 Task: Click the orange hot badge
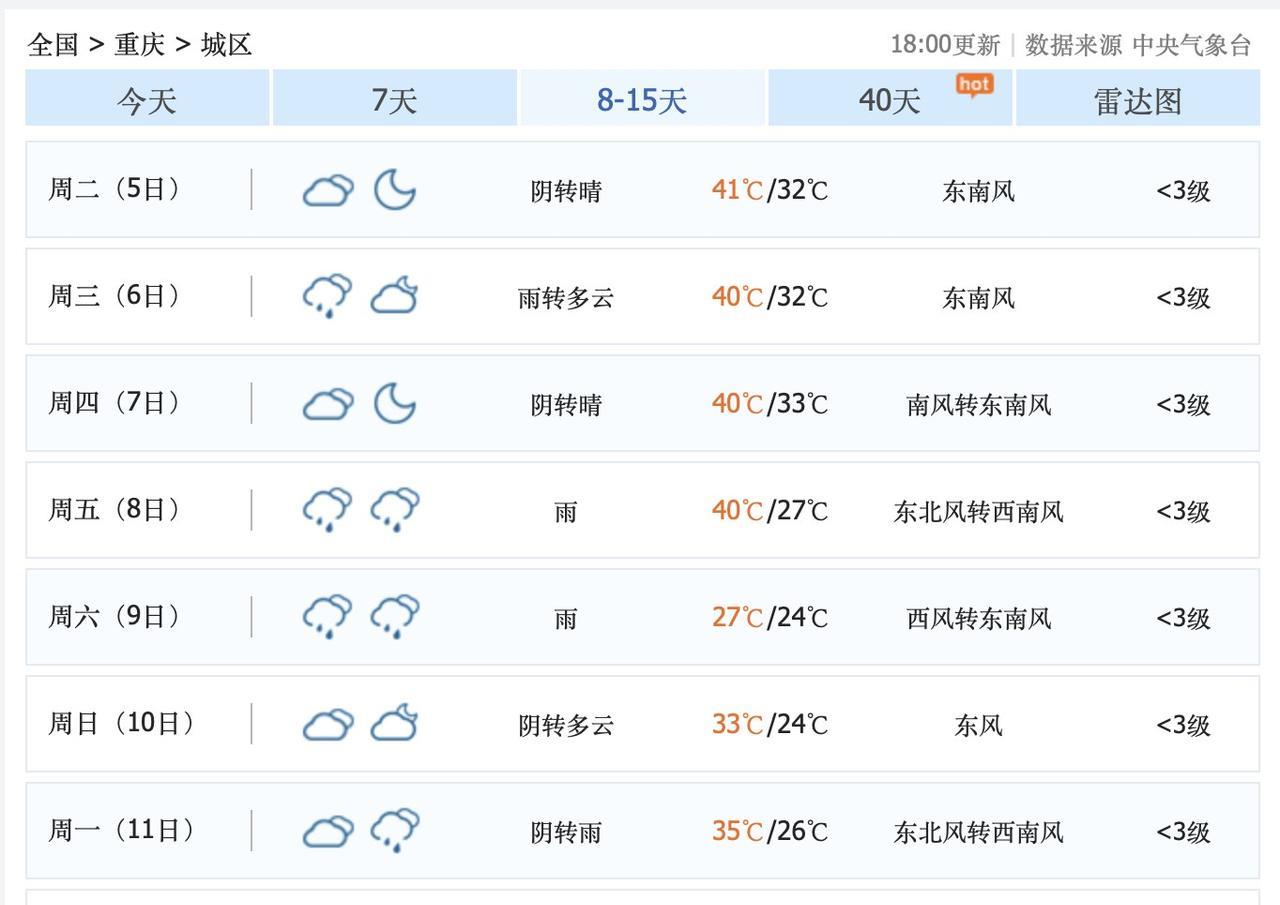[974, 85]
